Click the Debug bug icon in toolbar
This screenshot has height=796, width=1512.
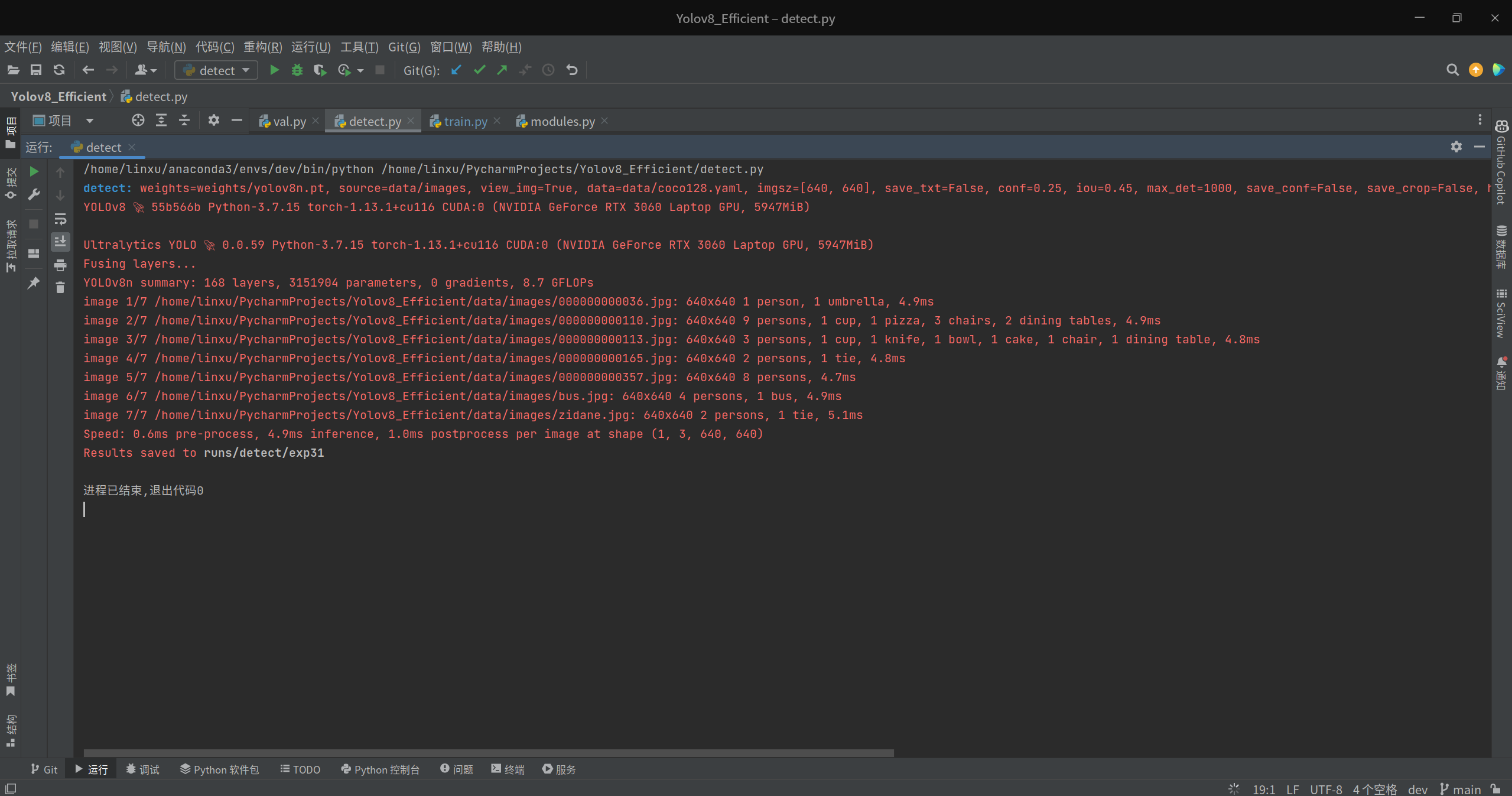point(297,70)
